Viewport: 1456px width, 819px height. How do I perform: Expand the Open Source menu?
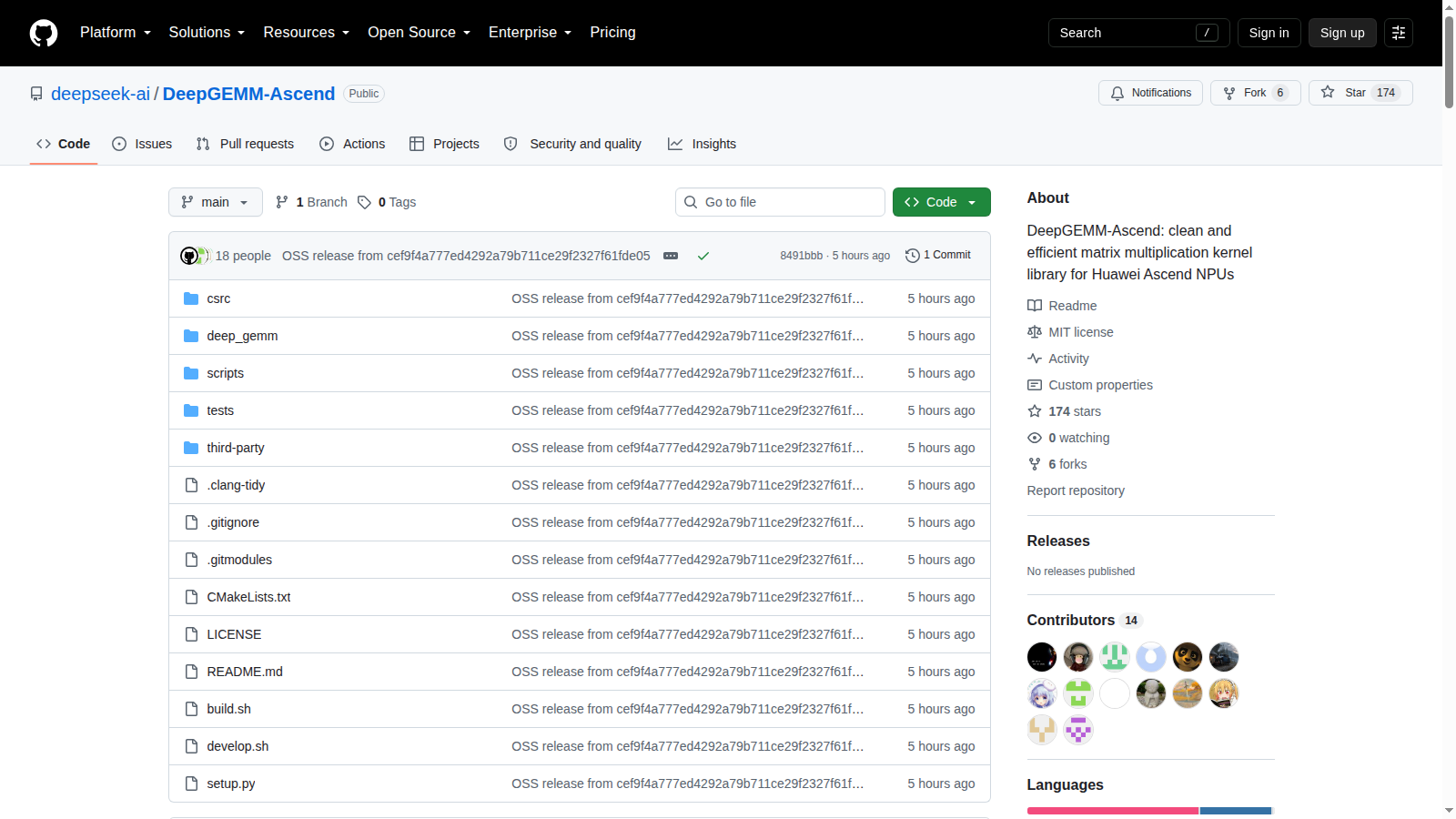(420, 33)
